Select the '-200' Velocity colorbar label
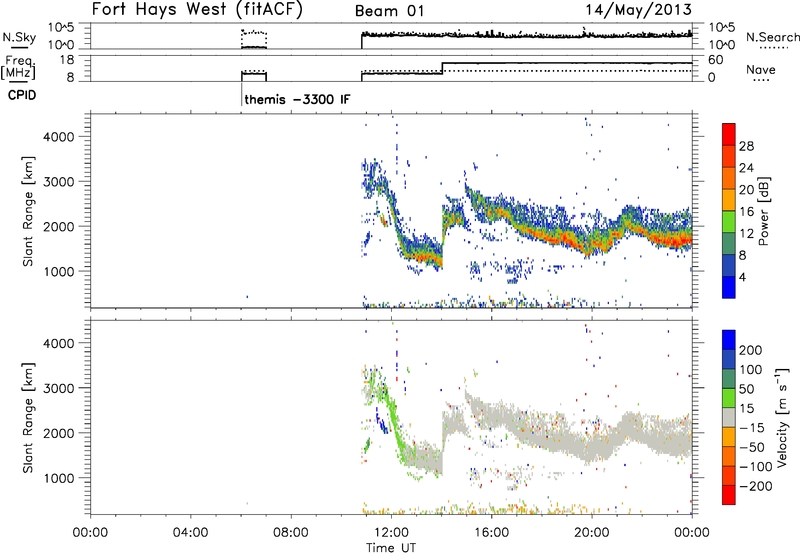The height and width of the screenshot is (554, 800). click(x=754, y=486)
